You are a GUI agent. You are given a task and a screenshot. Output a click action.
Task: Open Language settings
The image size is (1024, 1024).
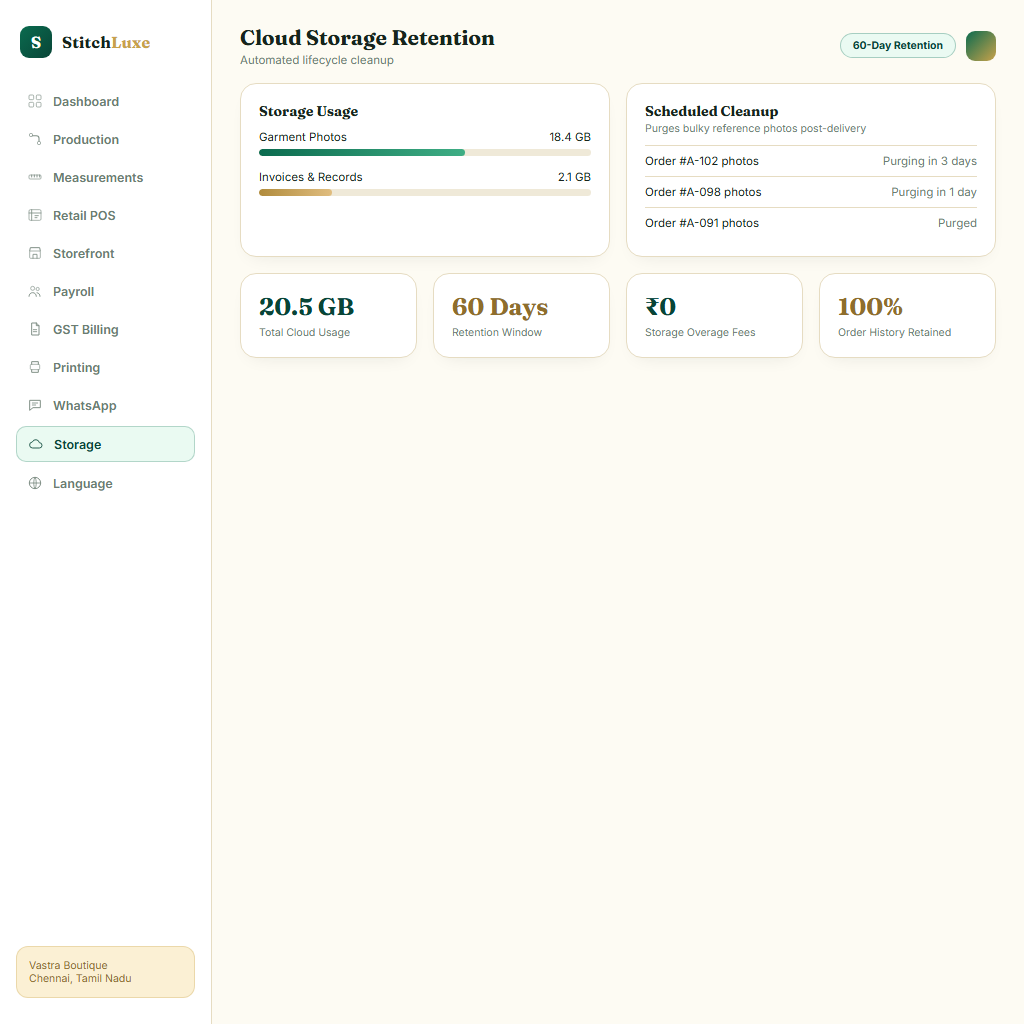click(x=105, y=483)
